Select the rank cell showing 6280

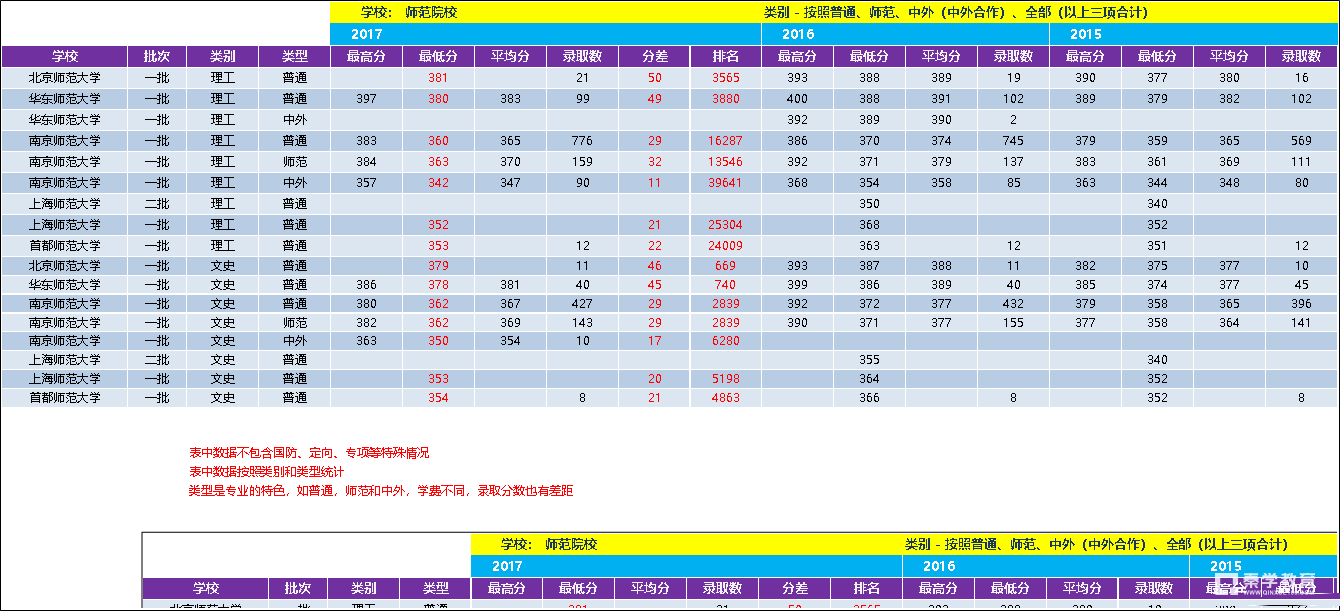point(725,341)
